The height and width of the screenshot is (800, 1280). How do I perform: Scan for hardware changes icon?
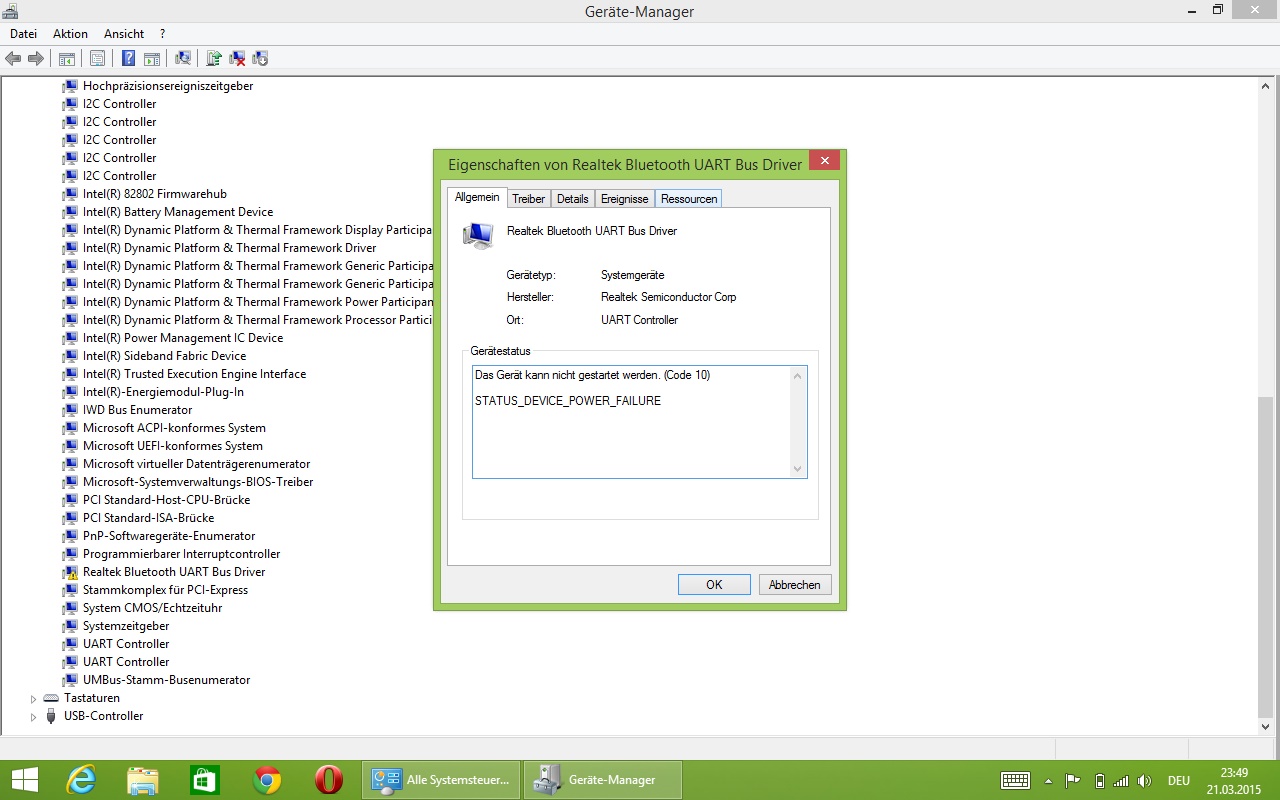click(183, 58)
